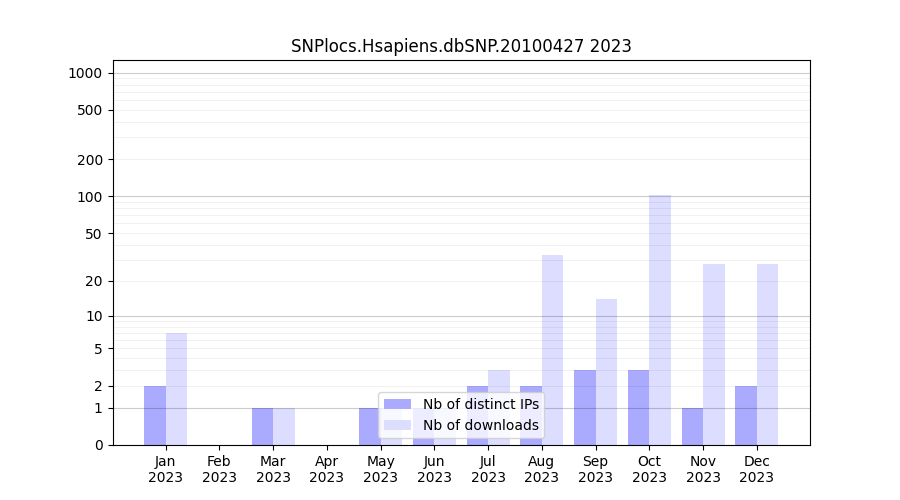Click the January downloads bar
Viewport: 900px width, 500px height.
pyautogui.click(x=176, y=389)
